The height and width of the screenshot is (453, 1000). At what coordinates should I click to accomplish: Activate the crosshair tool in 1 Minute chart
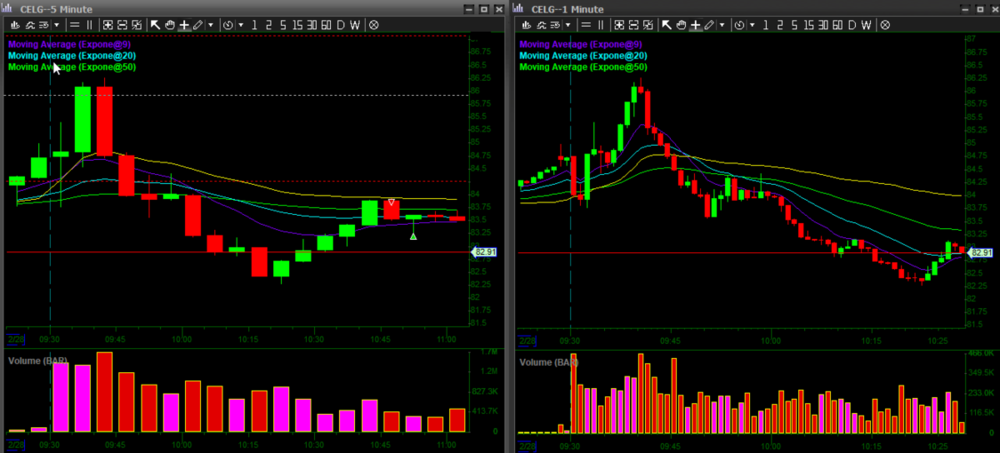click(695, 24)
